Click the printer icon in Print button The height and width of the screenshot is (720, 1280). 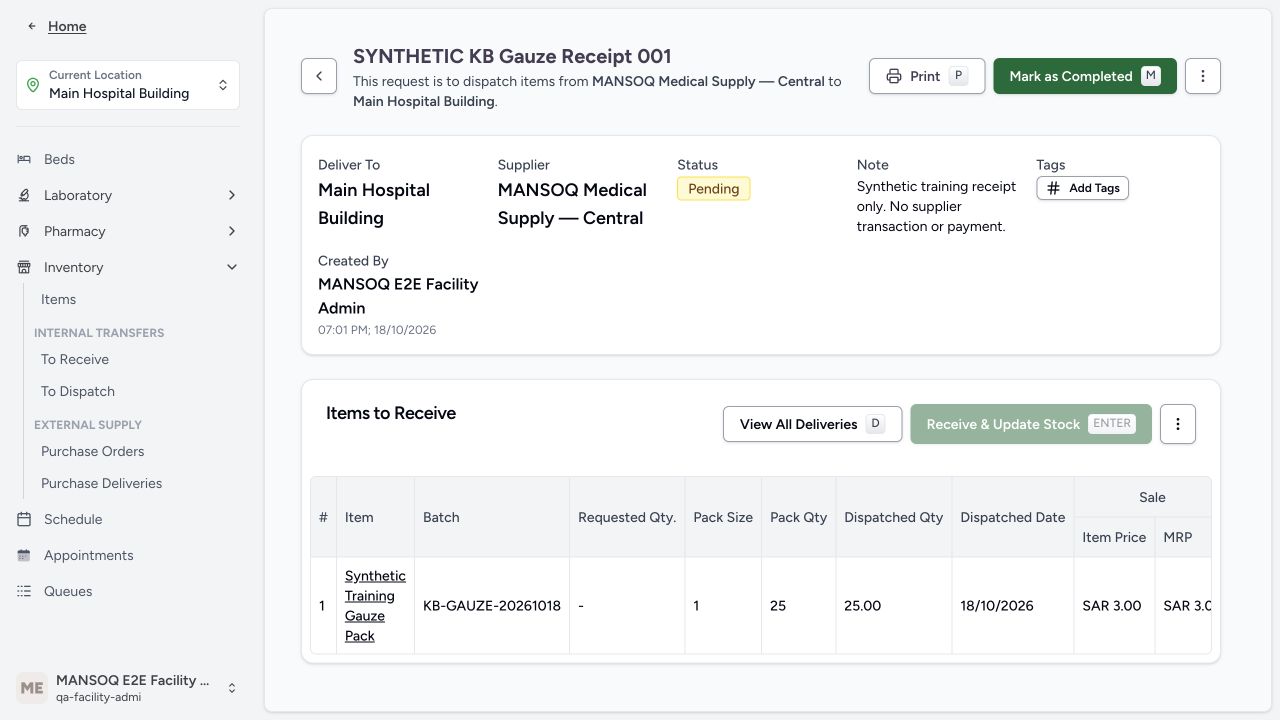[894, 76]
